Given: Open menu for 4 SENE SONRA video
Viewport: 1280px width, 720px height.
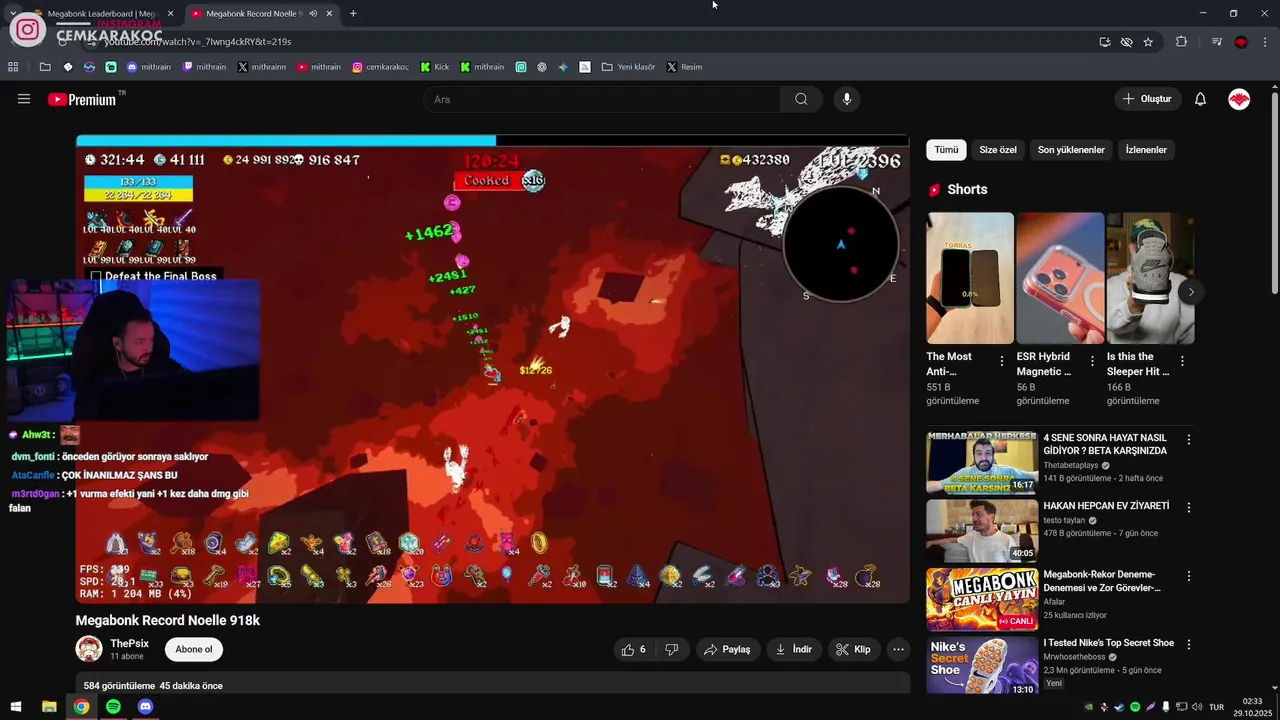Looking at the screenshot, I should [1189, 440].
